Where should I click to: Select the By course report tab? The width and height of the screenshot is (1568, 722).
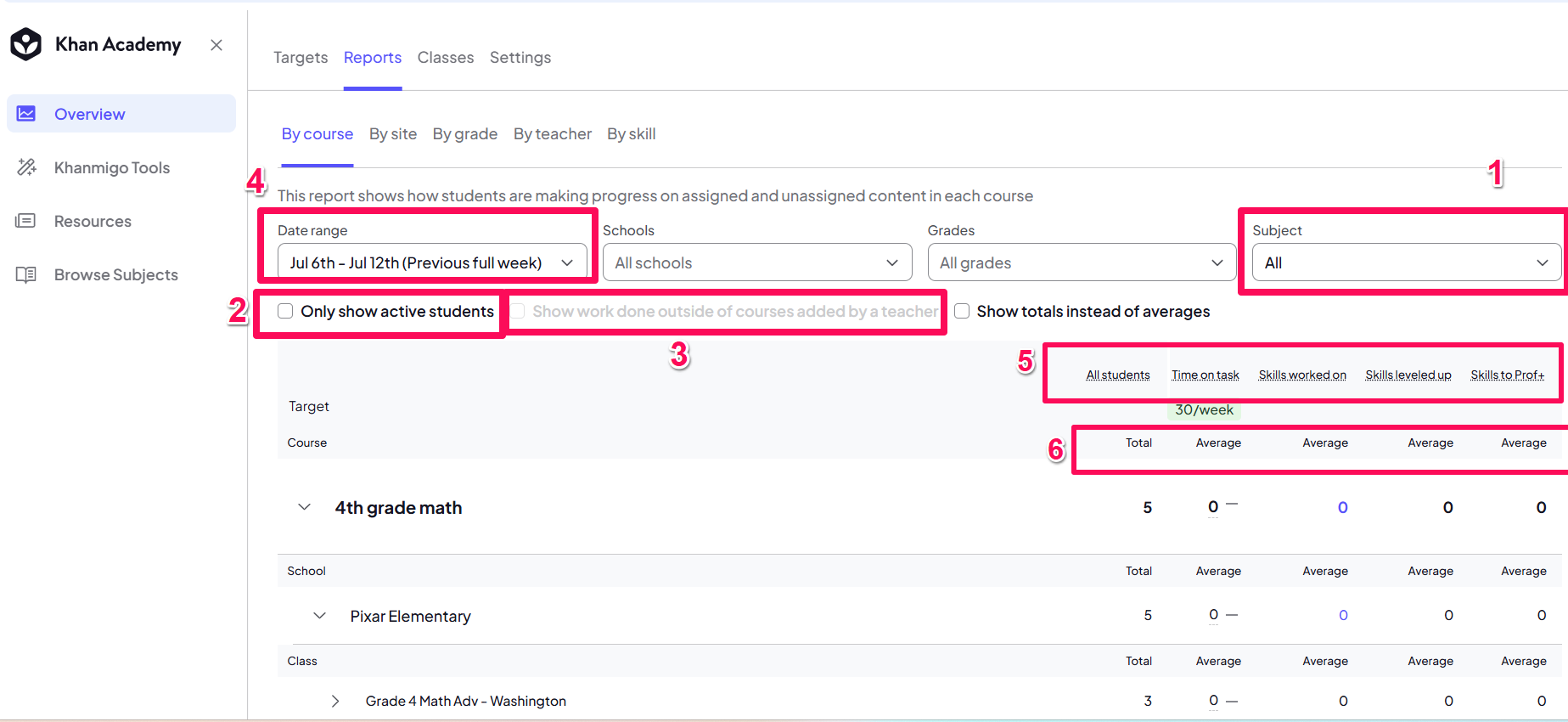click(x=318, y=134)
